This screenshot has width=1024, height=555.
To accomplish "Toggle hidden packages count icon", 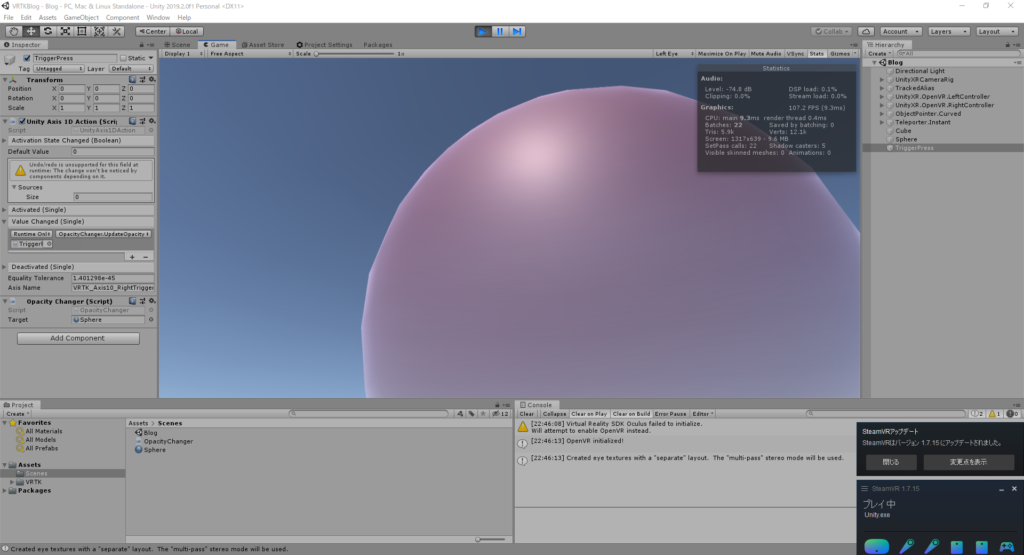I will click(x=500, y=413).
